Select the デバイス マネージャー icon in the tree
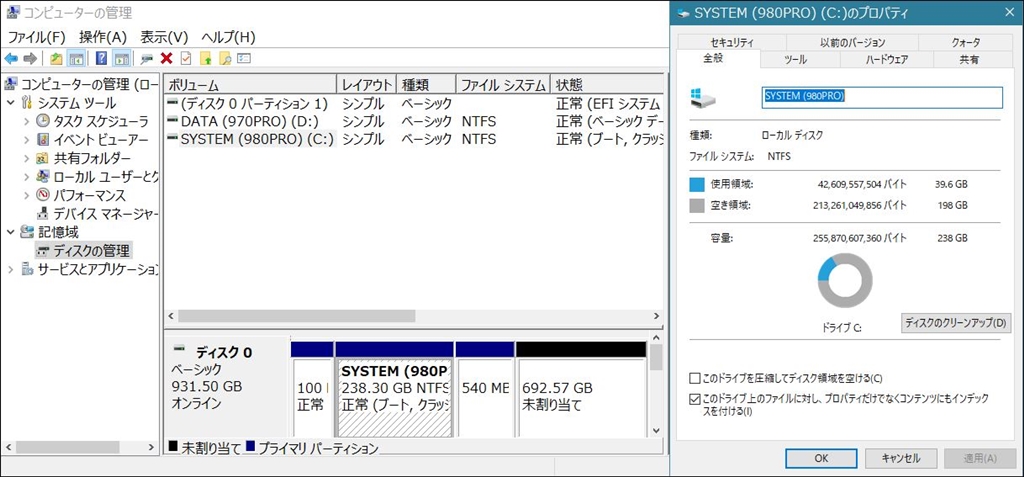The image size is (1024, 477). click(x=42, y=213)
